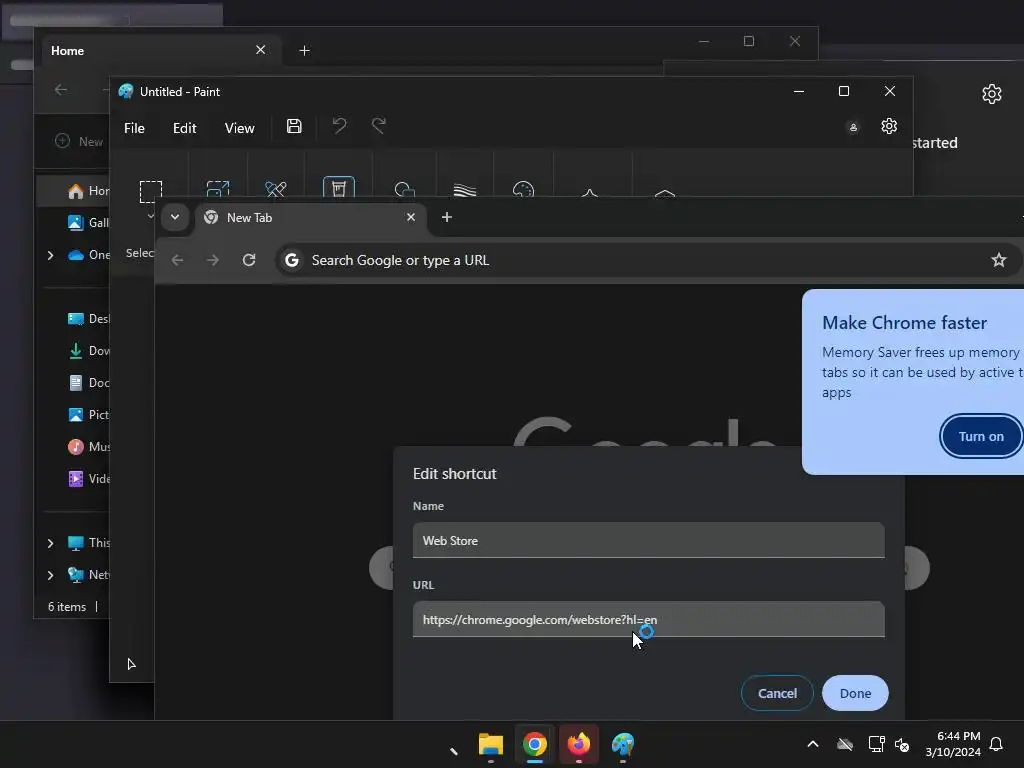Viewport: 1024px width, 768px height.
Task: Close the Home tab in File Explorer
Action: point(261,50)
